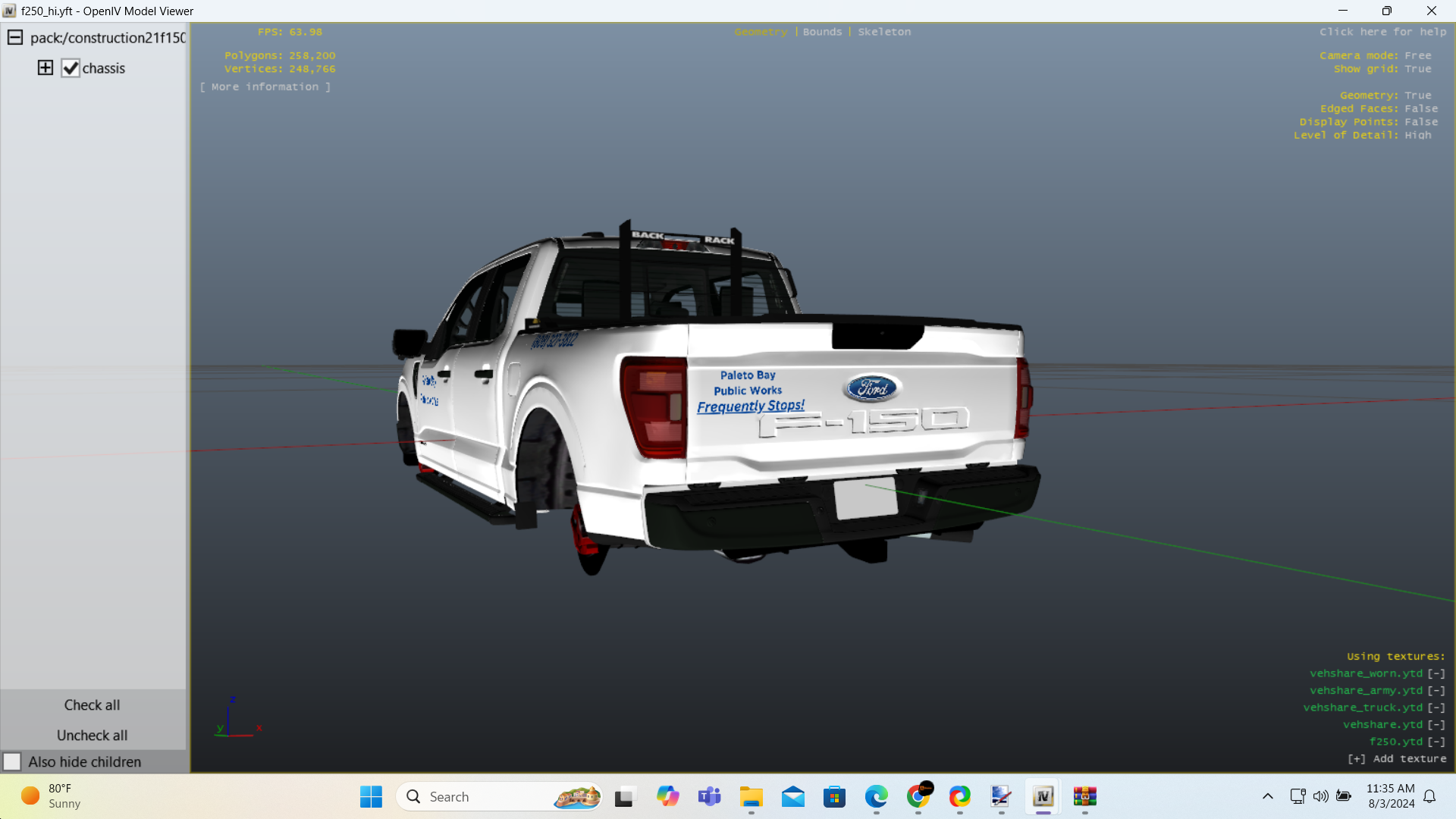Uncheck the chassis visibility checkbox
Viewport: 1456px width, 819px height.
(71, 68)
